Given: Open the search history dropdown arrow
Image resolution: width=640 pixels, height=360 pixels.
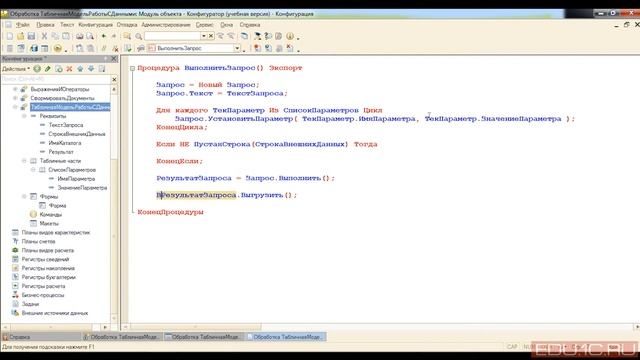Looking at the screenshot, I should pyautogui.click(x=203, y=36).
